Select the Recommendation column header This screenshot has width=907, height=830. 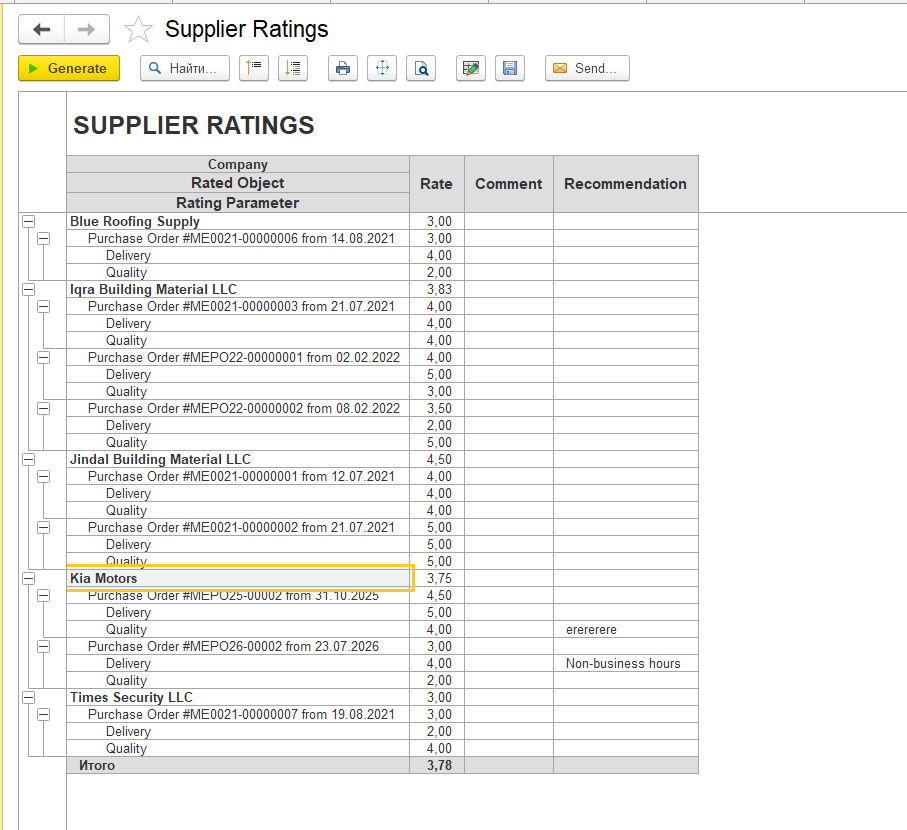[x=626, y=184]
